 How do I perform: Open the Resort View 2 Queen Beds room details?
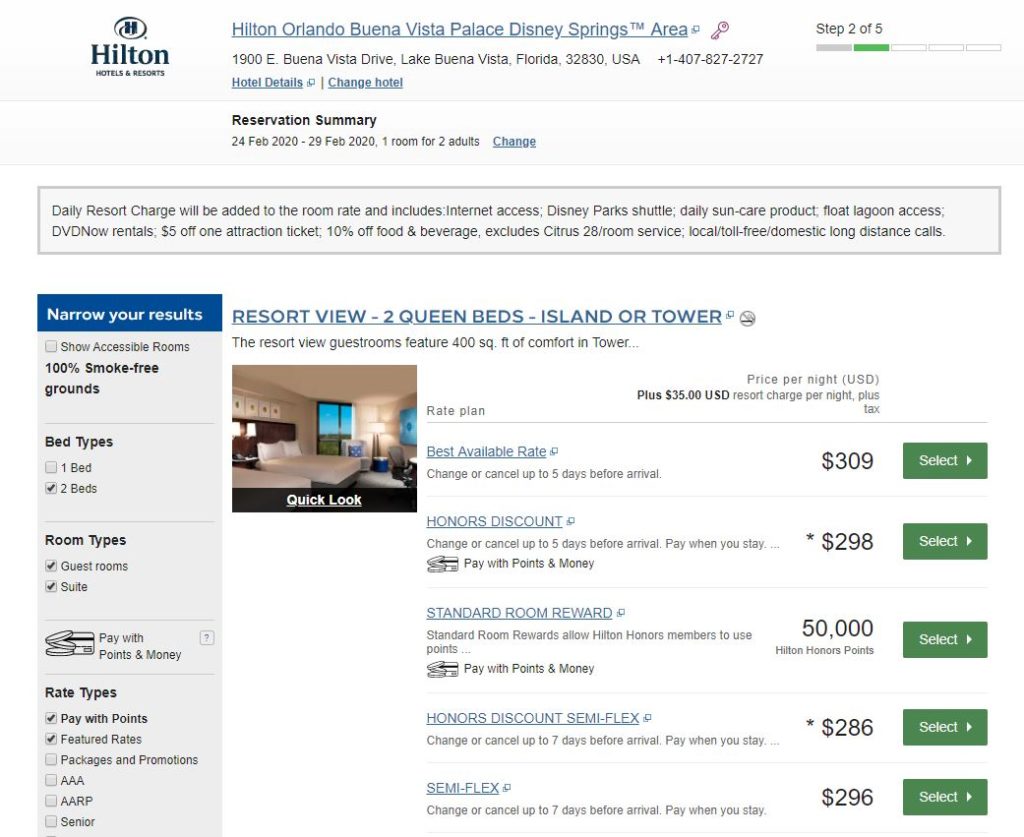coord(476,317)
